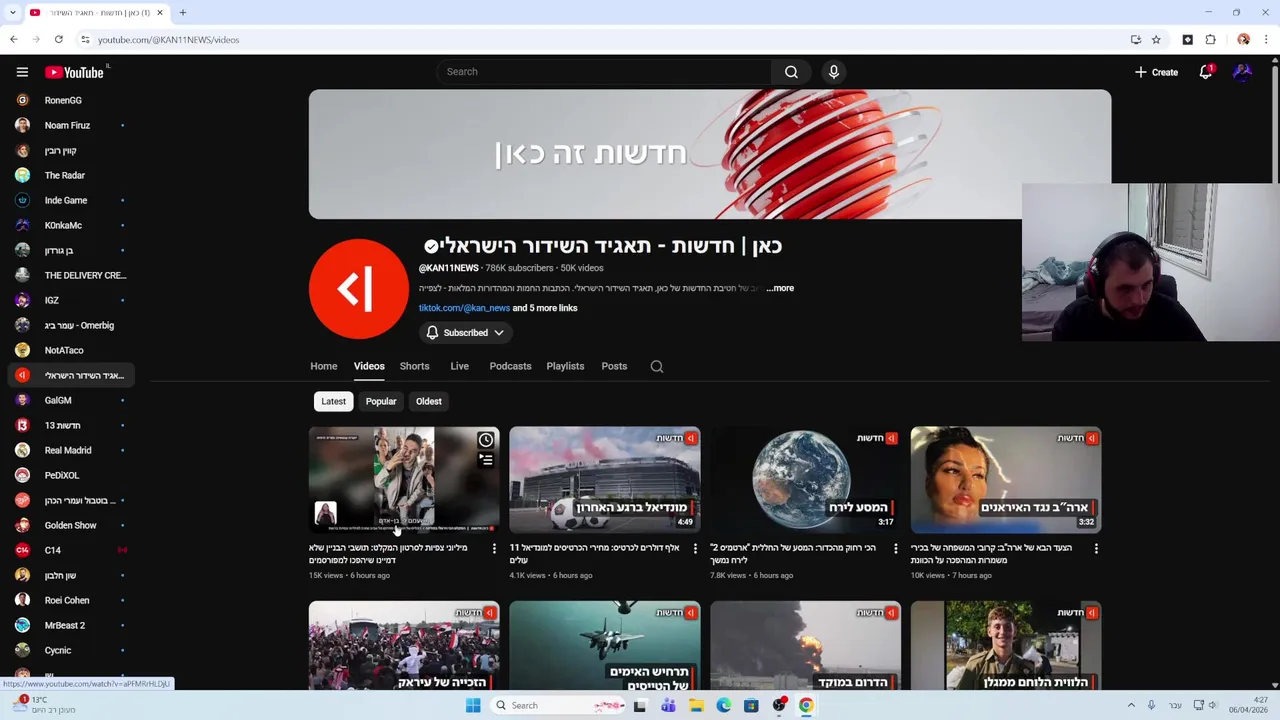This screenshot has width=1280, height=720.
Task: Open Chrome tab search dropdown
Action: (x=13, y=13)
